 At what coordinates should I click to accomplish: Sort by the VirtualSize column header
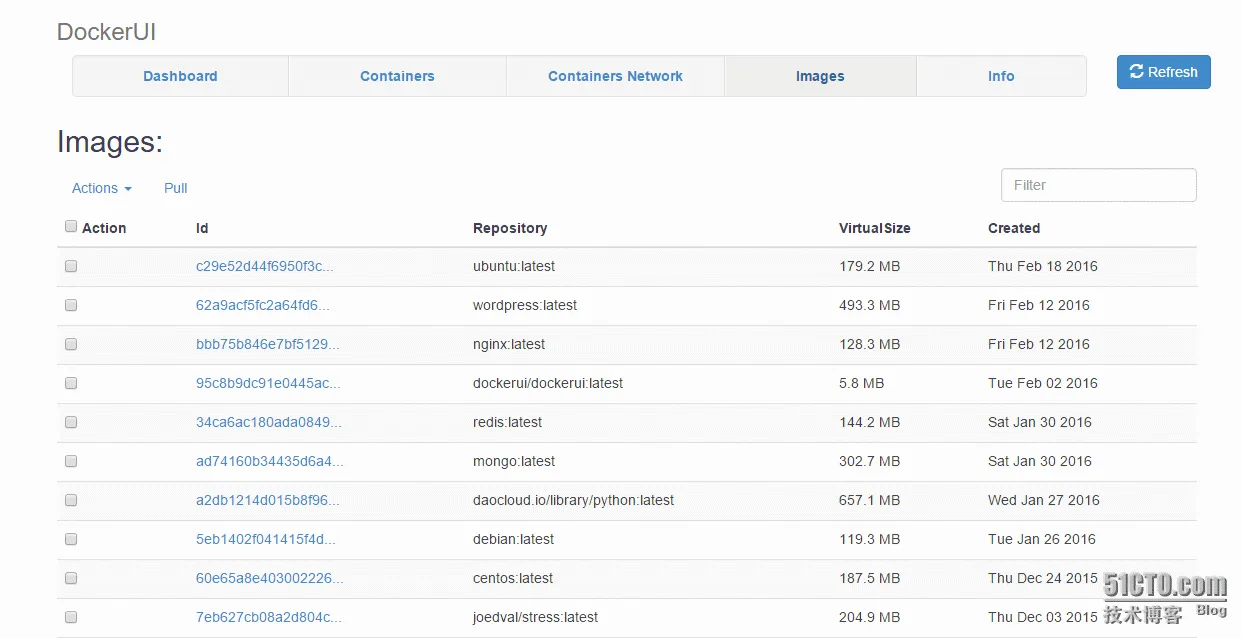[874, 228]
